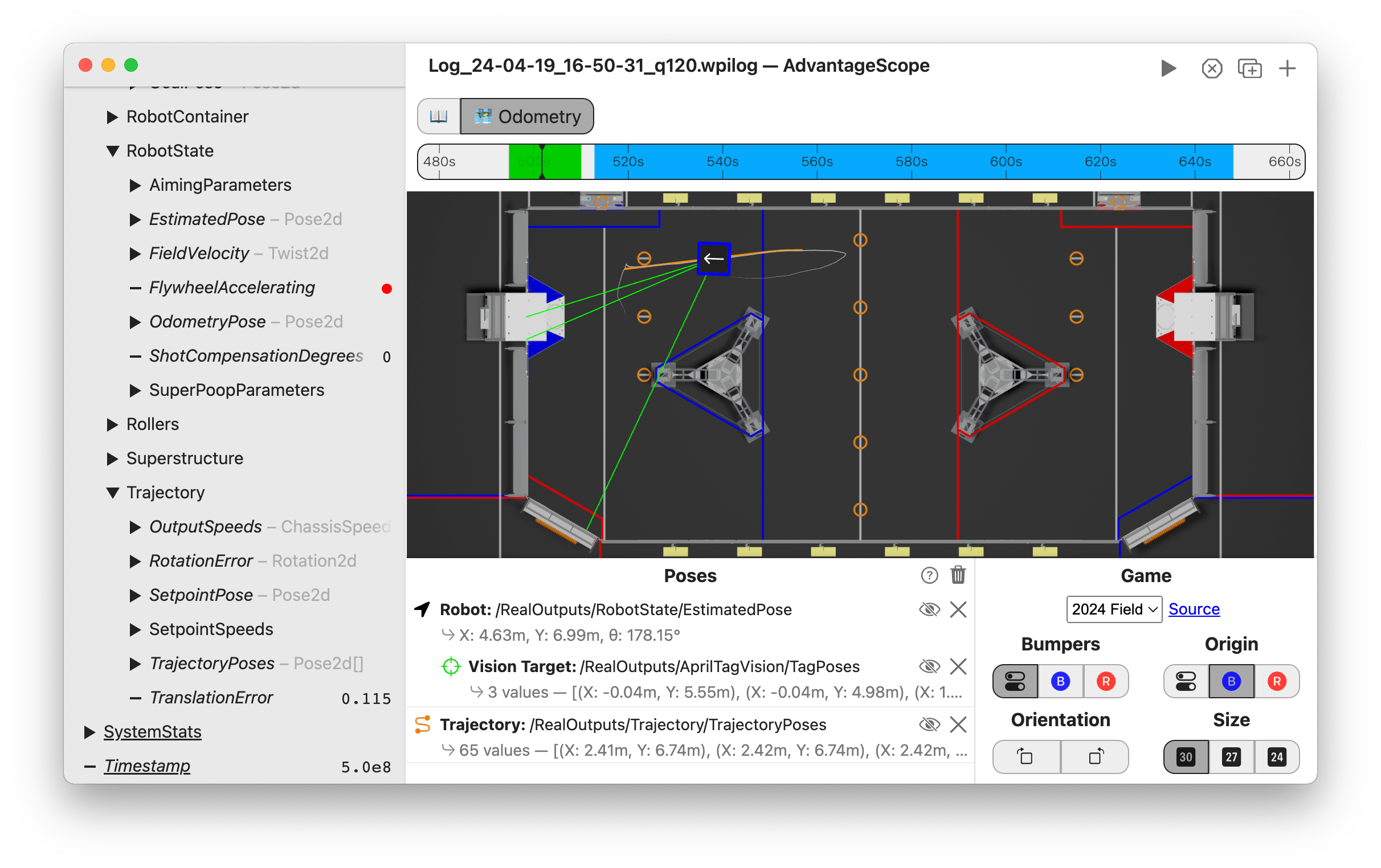Expand OutputSpeeds ChassisSpeeds node
Image resolution: width=1381 pixels, height=868 pixels.
coord(136,527)
